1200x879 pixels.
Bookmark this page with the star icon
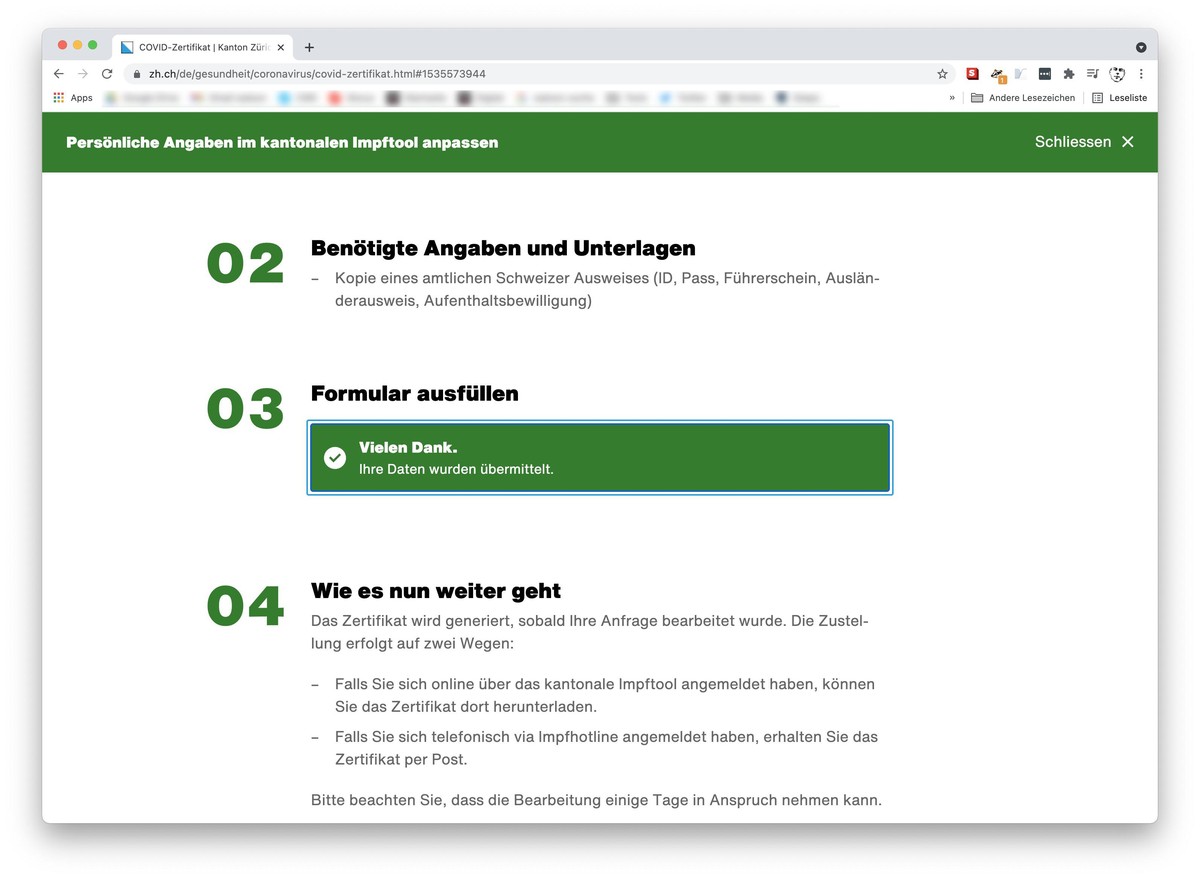(x=942, y=74)
